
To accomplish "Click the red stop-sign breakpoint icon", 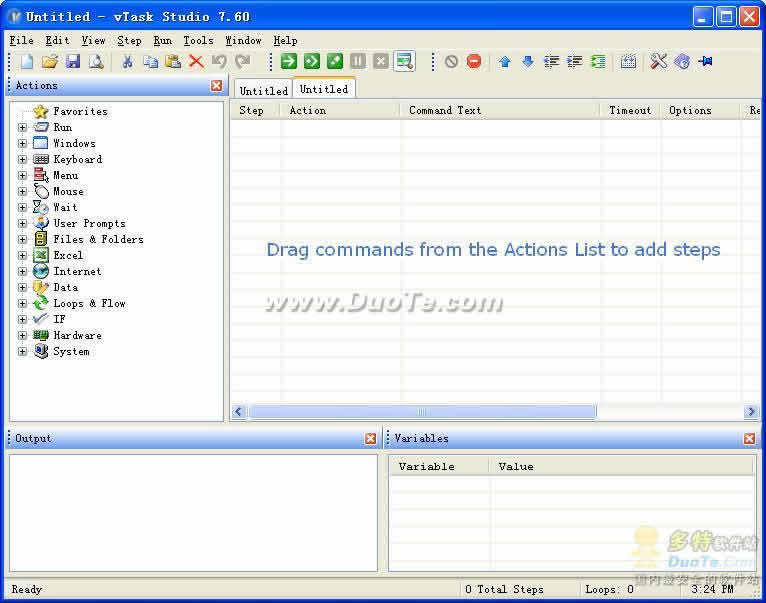I will point(474,62).
